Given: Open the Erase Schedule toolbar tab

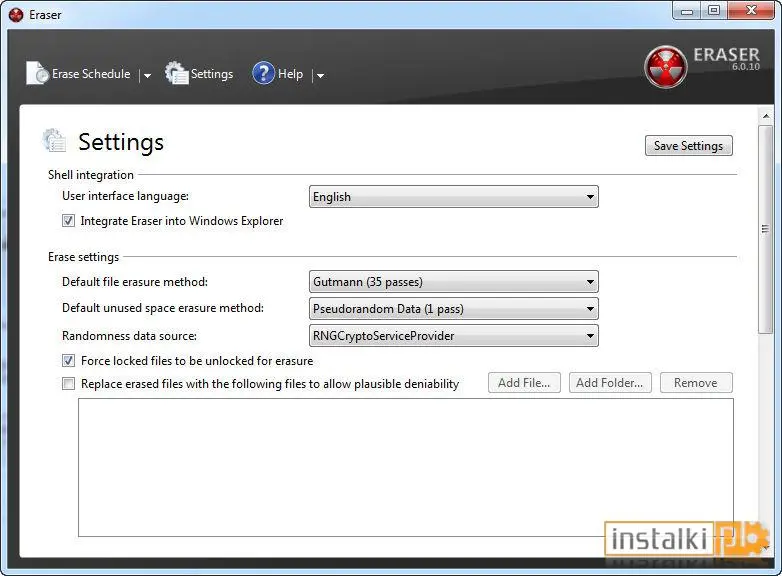Looking at the screenshot, I should tap(91, 74).
